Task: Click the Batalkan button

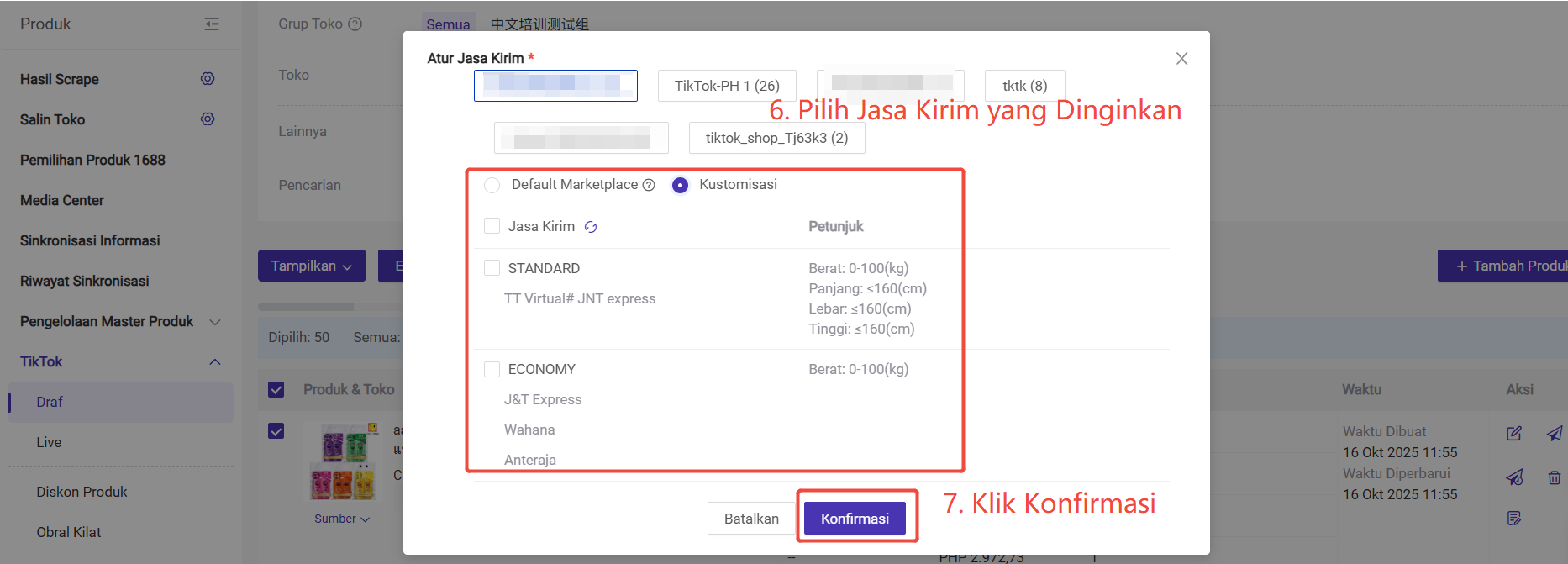Action: [751, 519]
